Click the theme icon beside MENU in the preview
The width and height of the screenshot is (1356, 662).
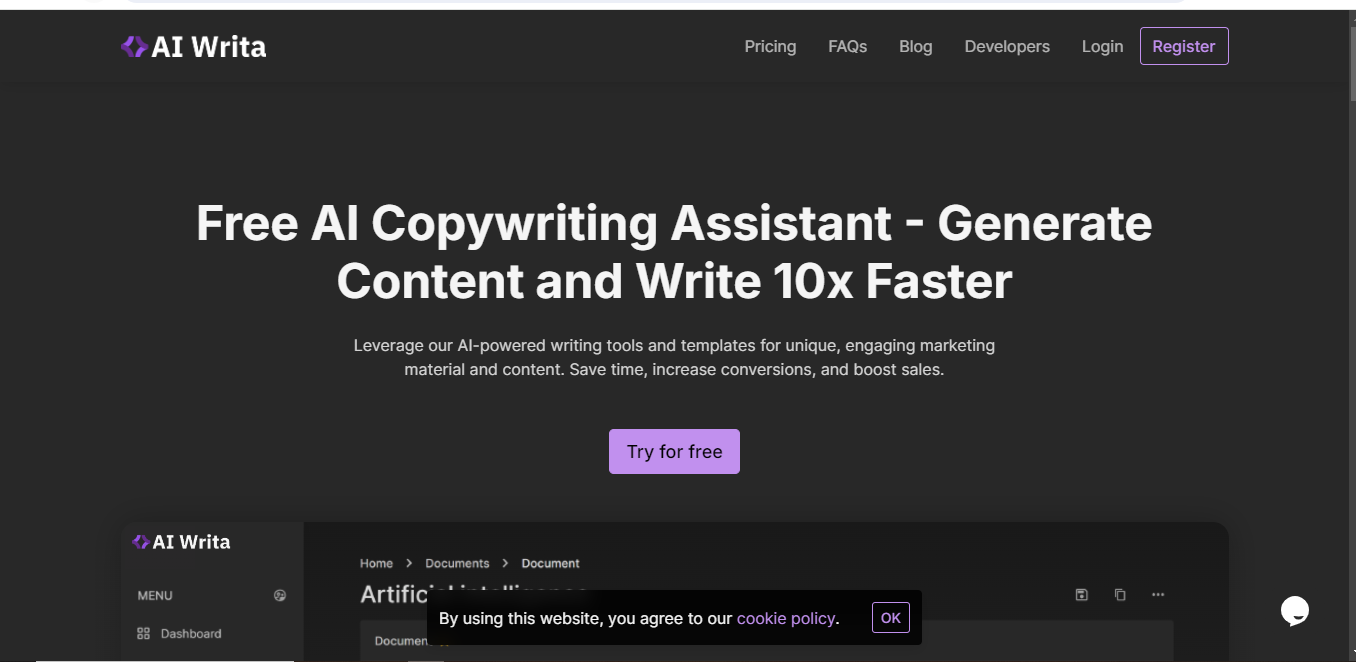click(280, 595)
